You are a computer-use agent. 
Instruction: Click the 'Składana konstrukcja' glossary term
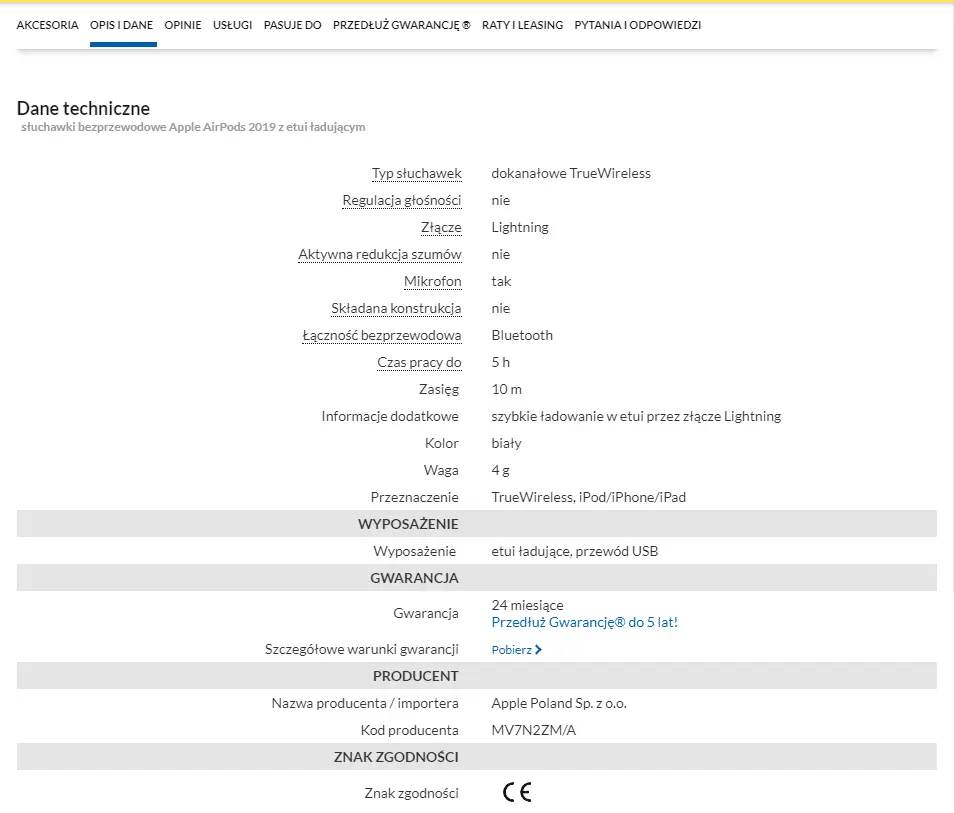[x=396, y=309]
